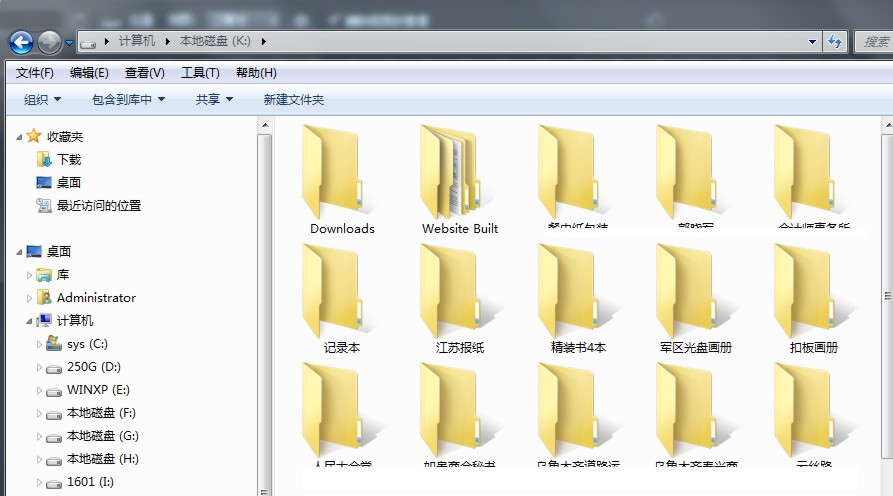Screen dimensions: 893x496
Task: Open the 帮助(H) menu
Action: click(256, 73)
